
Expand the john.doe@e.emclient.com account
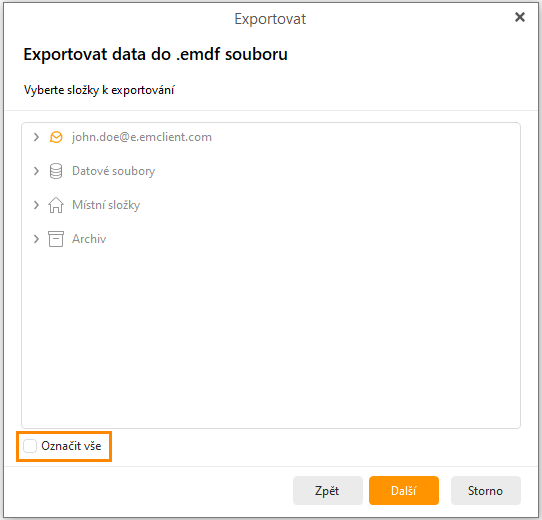pos(36,137)
